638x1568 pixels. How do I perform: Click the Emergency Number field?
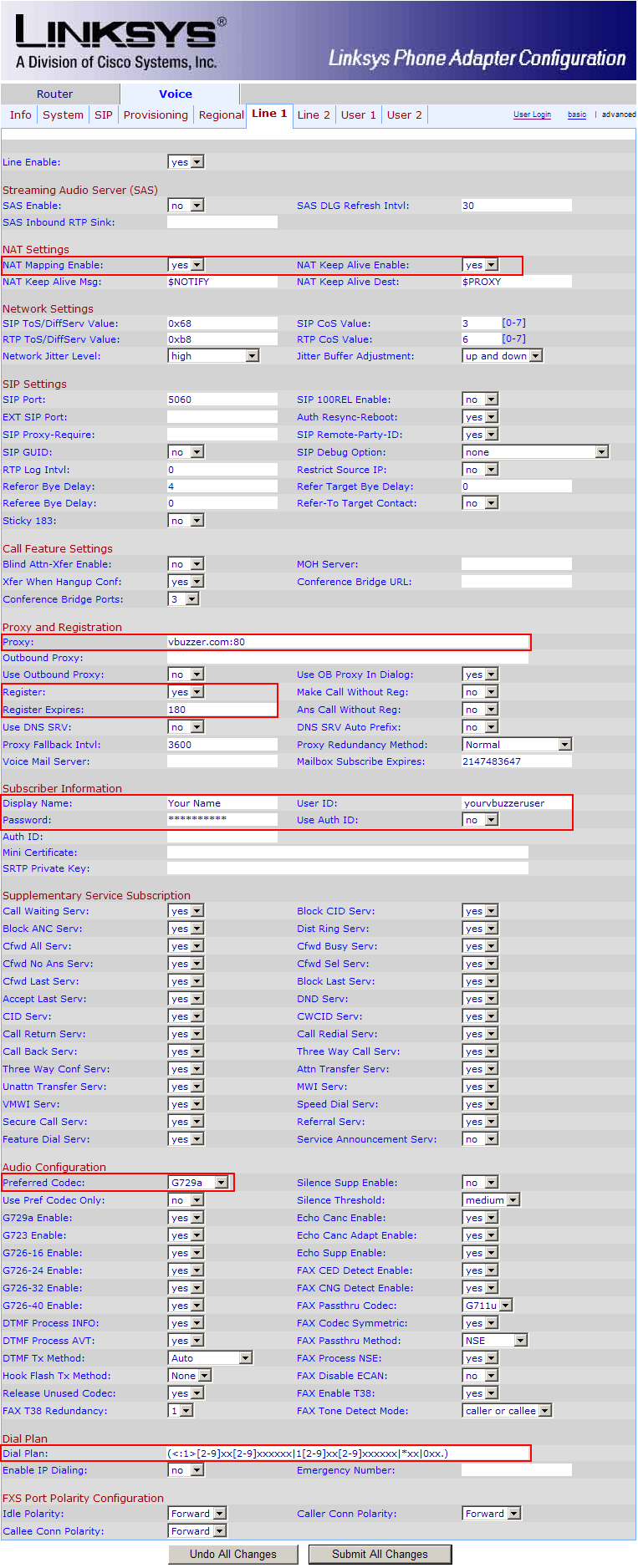click(x=517, y=1470)
